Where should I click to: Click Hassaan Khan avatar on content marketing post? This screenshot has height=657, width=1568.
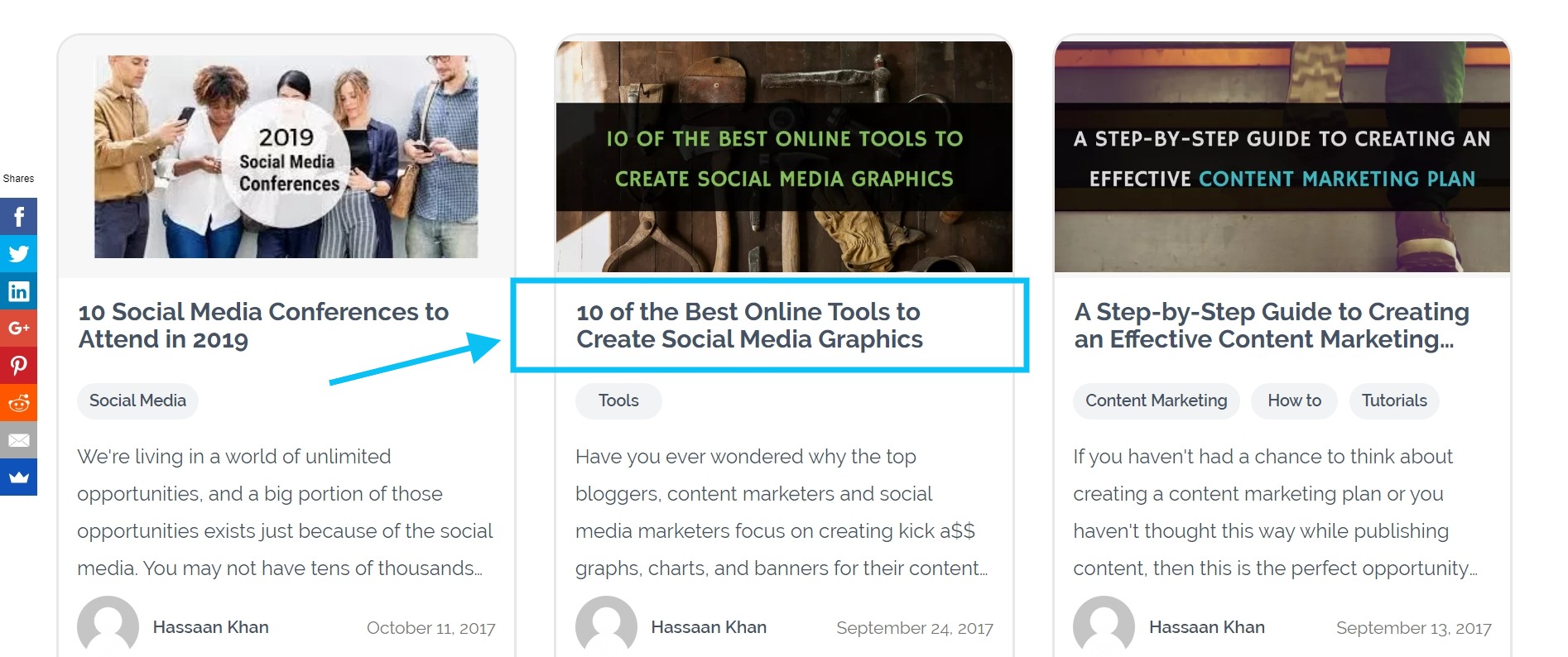tap(1104, 626)
